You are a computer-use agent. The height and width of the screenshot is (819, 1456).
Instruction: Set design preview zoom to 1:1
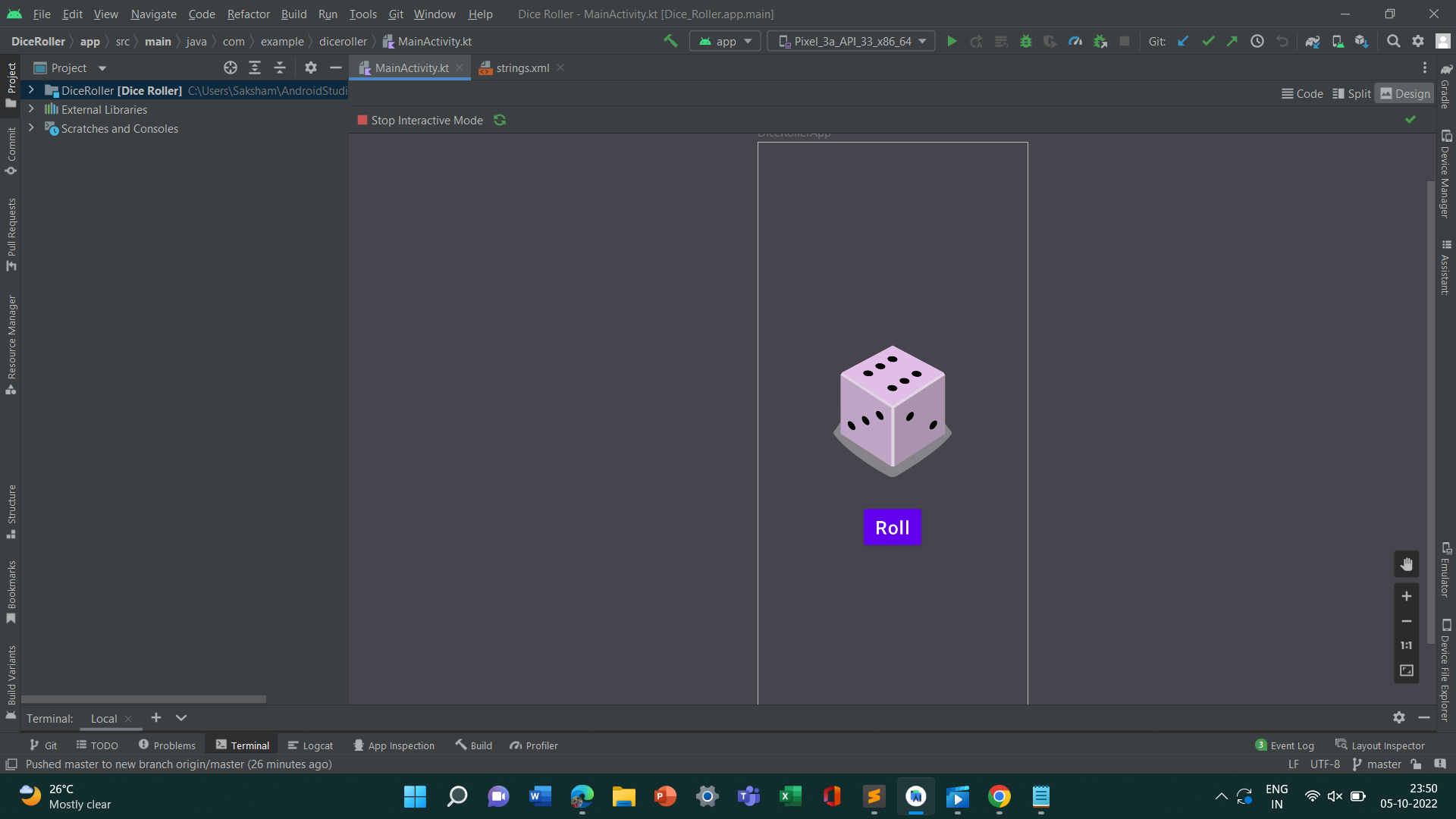pyautogui.click(x=1407, y=645)
